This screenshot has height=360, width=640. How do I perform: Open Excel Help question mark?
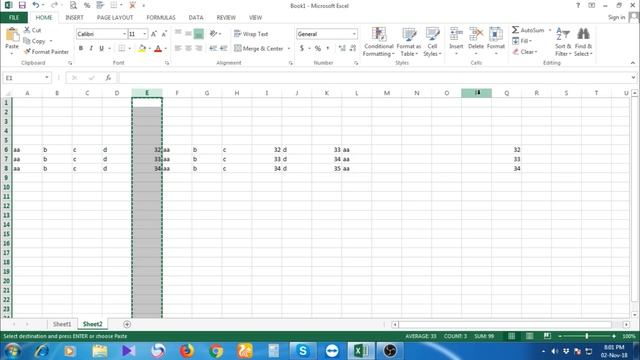[578, 5]
